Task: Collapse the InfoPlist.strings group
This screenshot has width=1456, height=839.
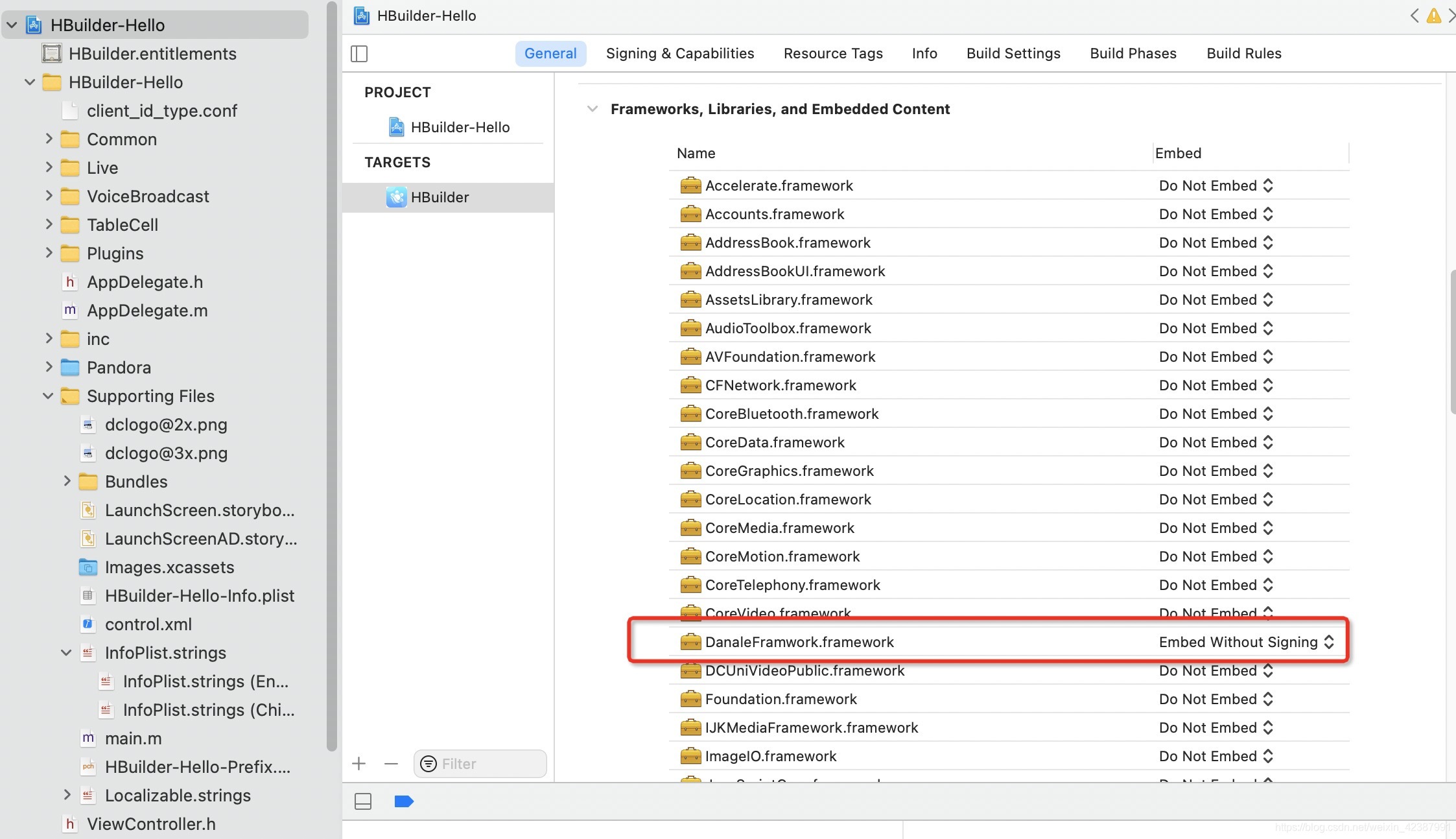Action: tap(66, 653)
